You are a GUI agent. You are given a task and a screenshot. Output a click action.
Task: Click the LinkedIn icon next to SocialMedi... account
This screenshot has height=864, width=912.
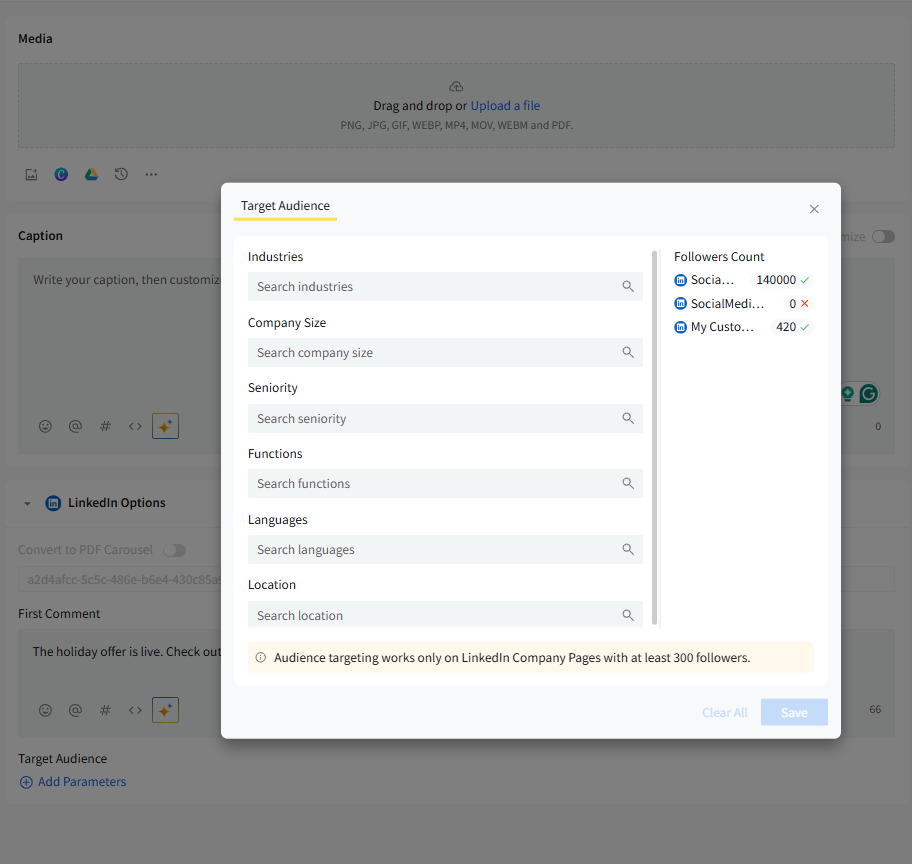click(680, 304)
